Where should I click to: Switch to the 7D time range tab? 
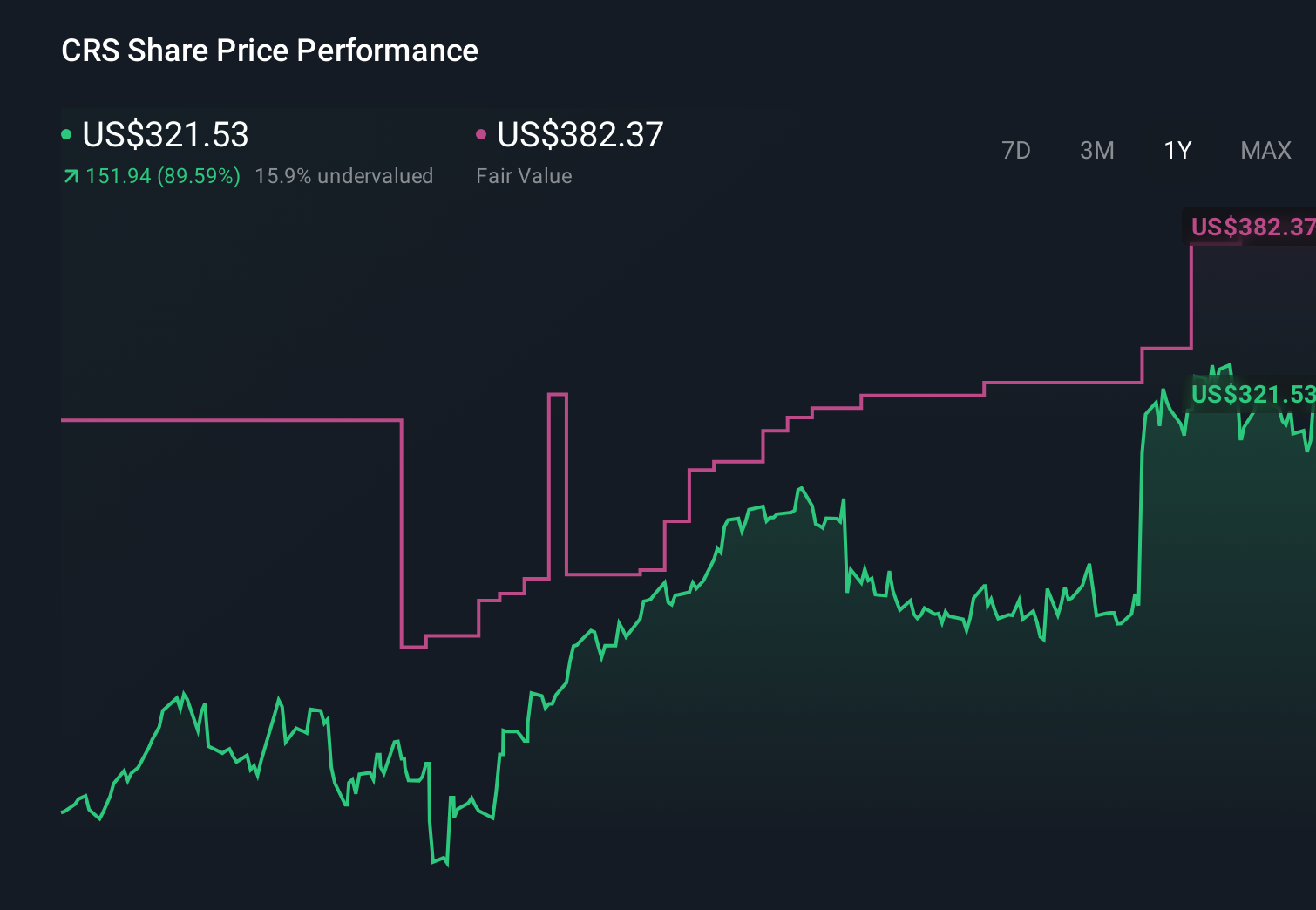tap(1017, 150)
